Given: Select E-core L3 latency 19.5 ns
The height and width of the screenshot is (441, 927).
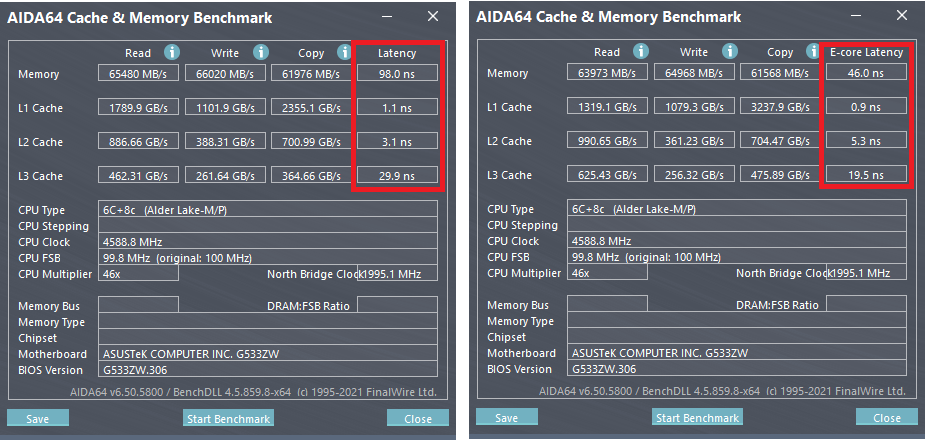Looking at the screenshot, I should pyautogui.click(x=866, y=174).
